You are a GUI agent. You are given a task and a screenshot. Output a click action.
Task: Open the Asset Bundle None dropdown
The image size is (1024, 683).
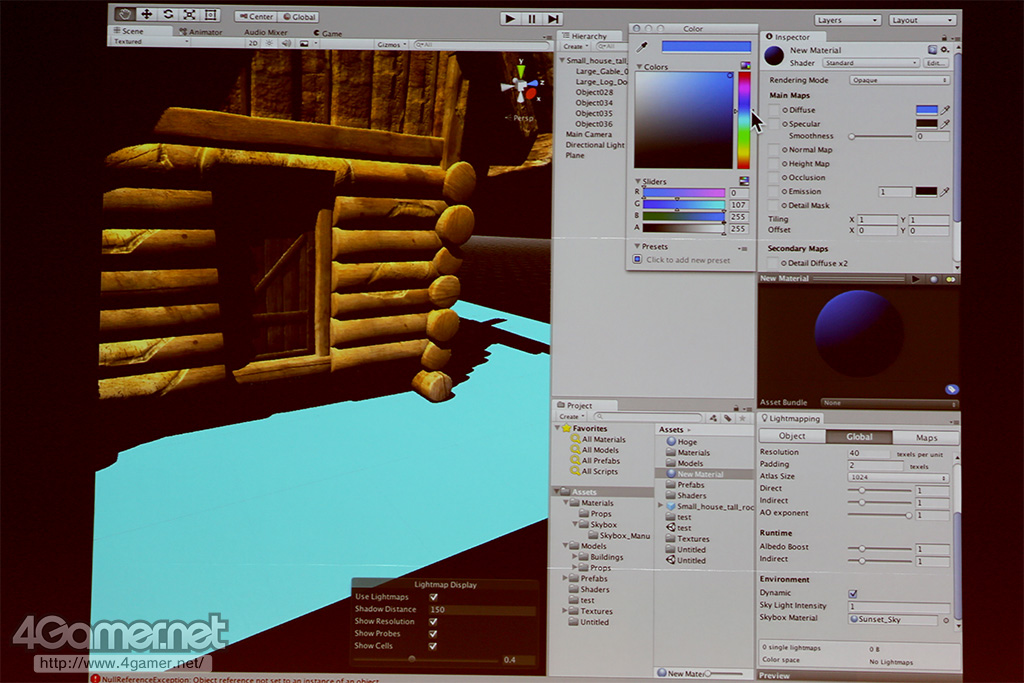(x=889, y=403)
